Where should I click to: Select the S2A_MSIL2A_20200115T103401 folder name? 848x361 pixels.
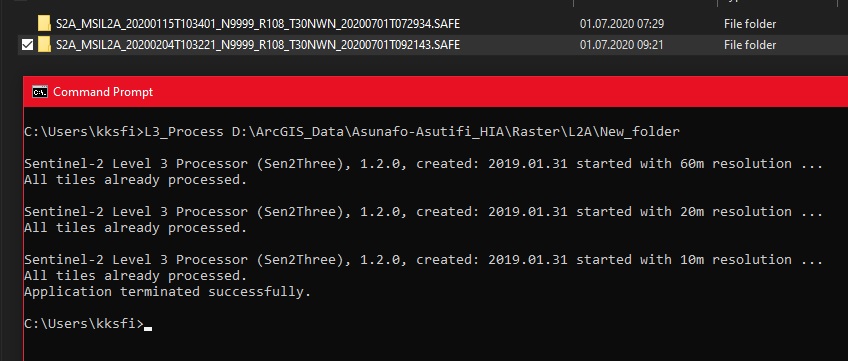pyautogui.click(x=258, y=24)
